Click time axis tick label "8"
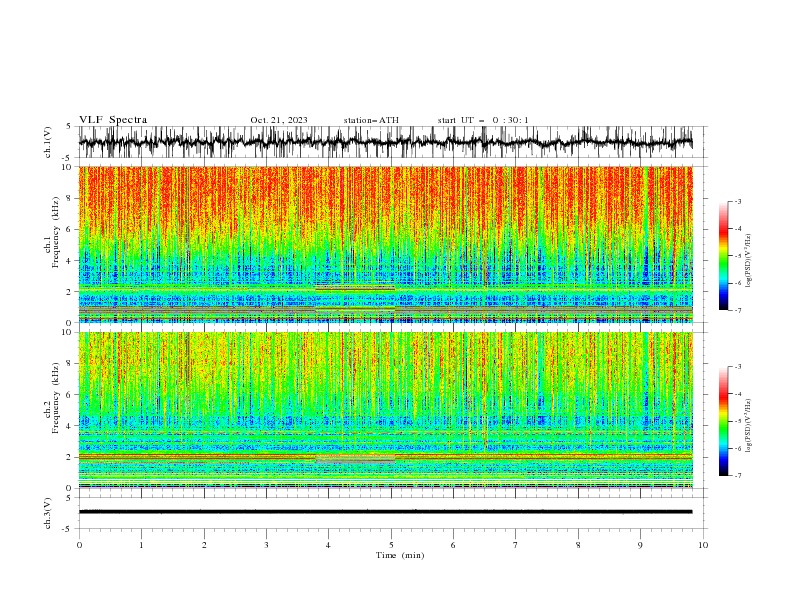Viewport: 792px width, 612px height. click(x=578, y=545)
